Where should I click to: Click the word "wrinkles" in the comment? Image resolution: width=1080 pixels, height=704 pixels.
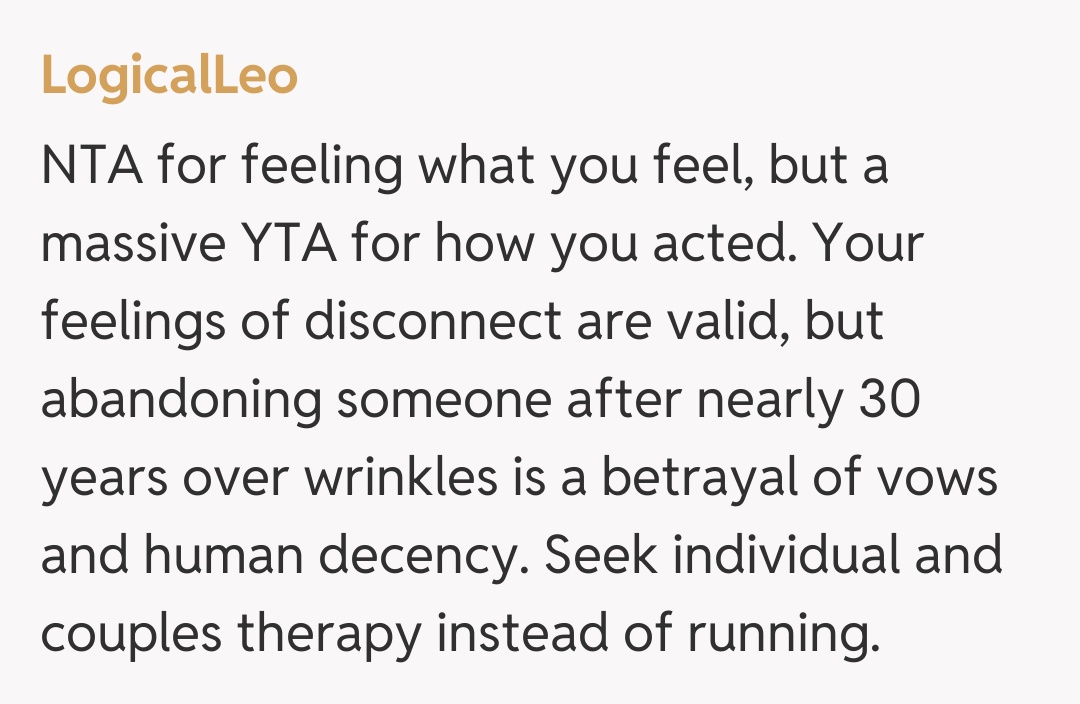pyautogui.click(x=401, y=479)
